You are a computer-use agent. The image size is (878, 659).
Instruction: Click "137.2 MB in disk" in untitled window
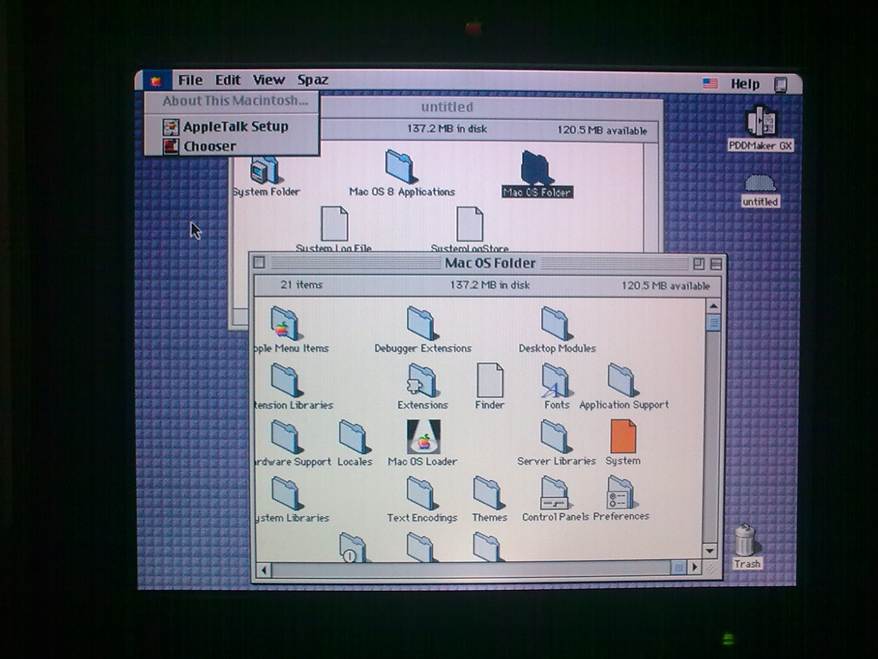[446, 129]
